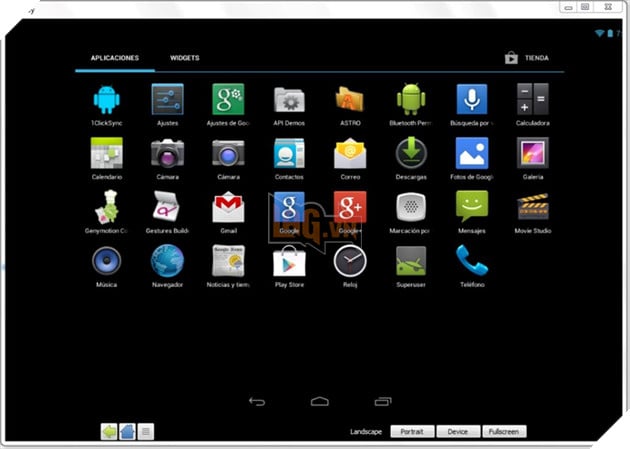Open Marcación por voz app
Viewport: 630px width, 449px height.
coord(411,207)
